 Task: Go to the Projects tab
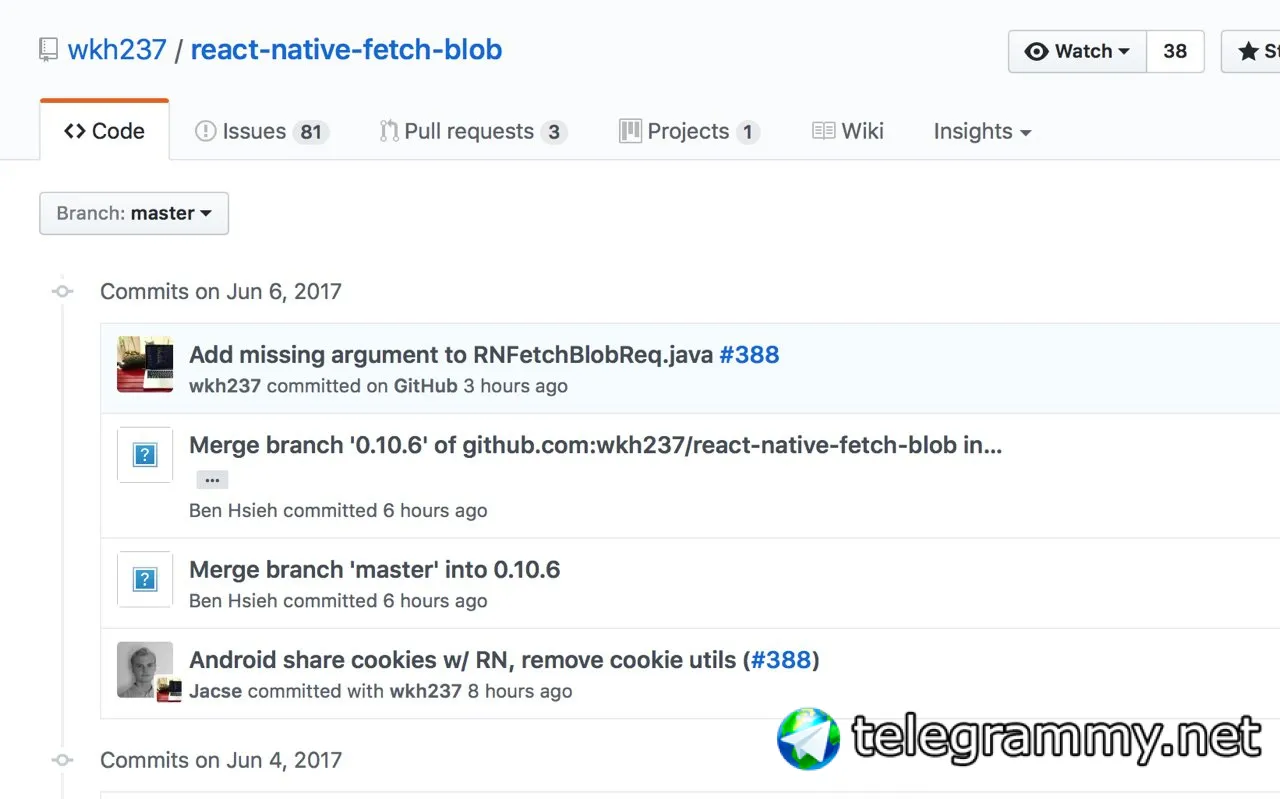(689, 131)
